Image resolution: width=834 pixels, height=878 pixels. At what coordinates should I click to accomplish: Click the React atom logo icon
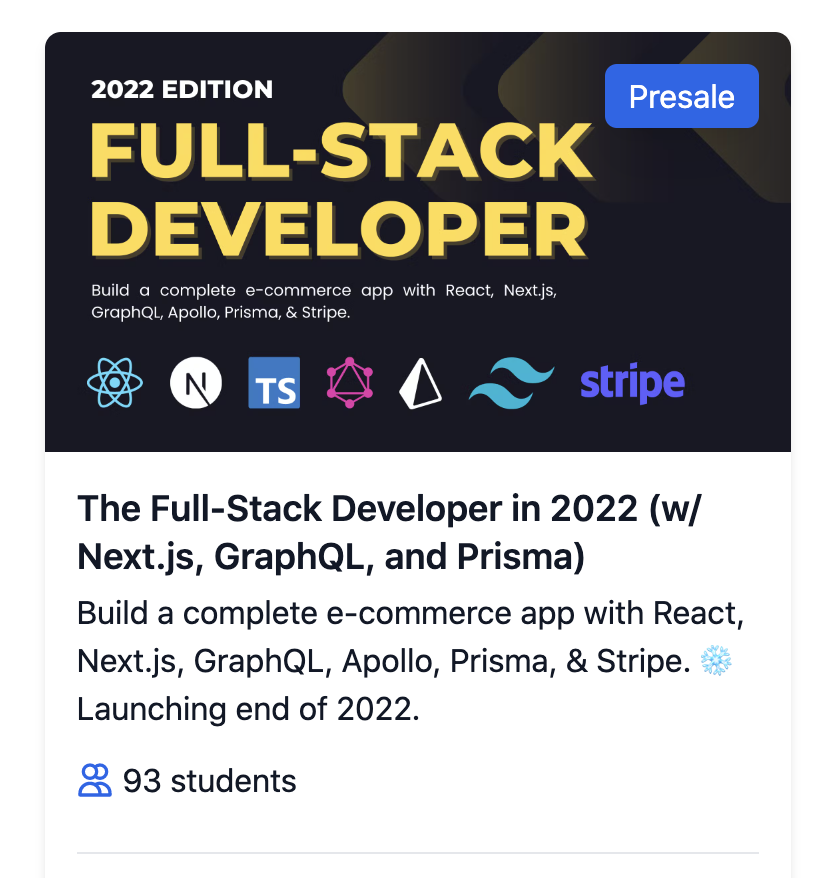(115, 383)
